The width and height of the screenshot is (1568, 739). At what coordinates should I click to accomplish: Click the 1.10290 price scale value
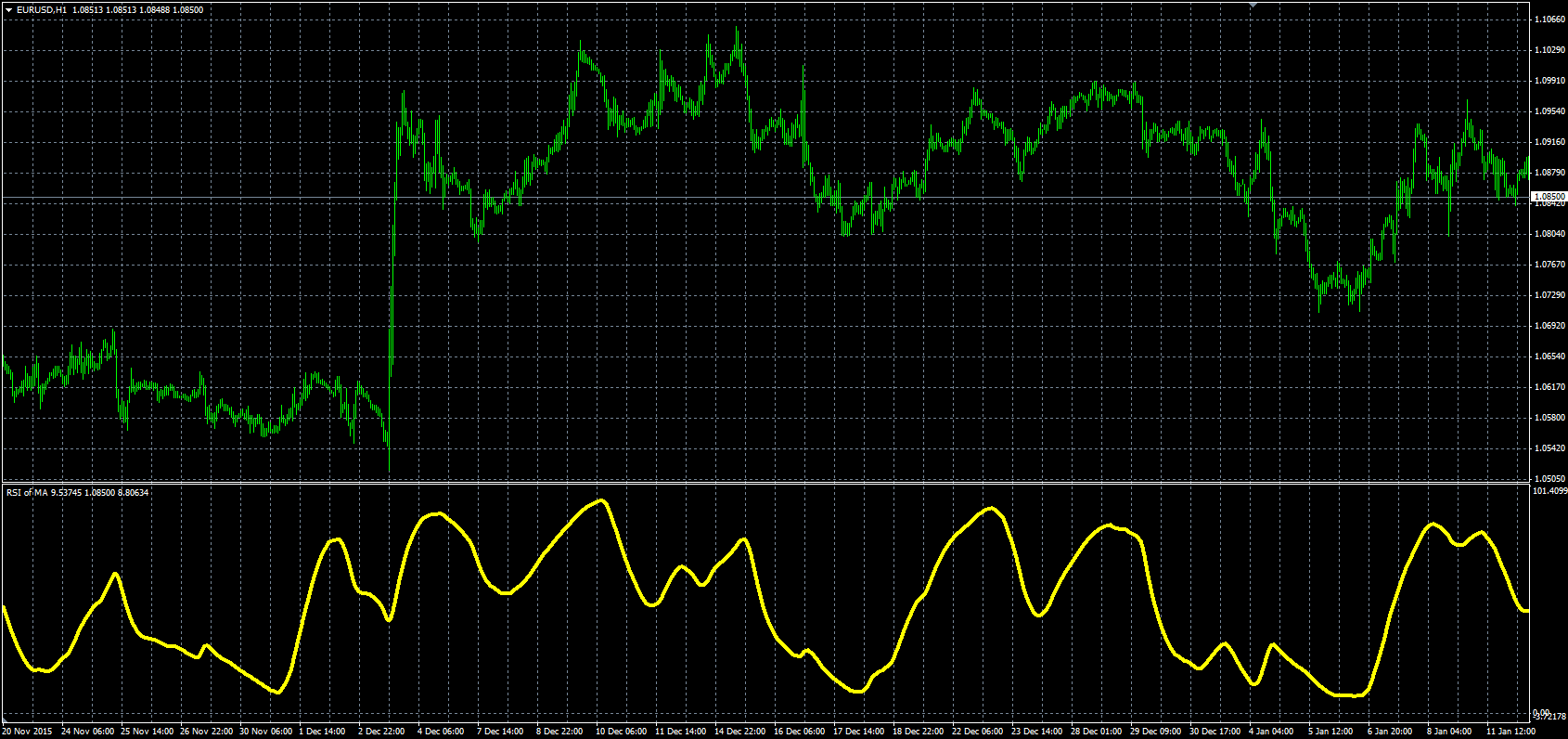pyautogui.click(x=1550, y=50)
